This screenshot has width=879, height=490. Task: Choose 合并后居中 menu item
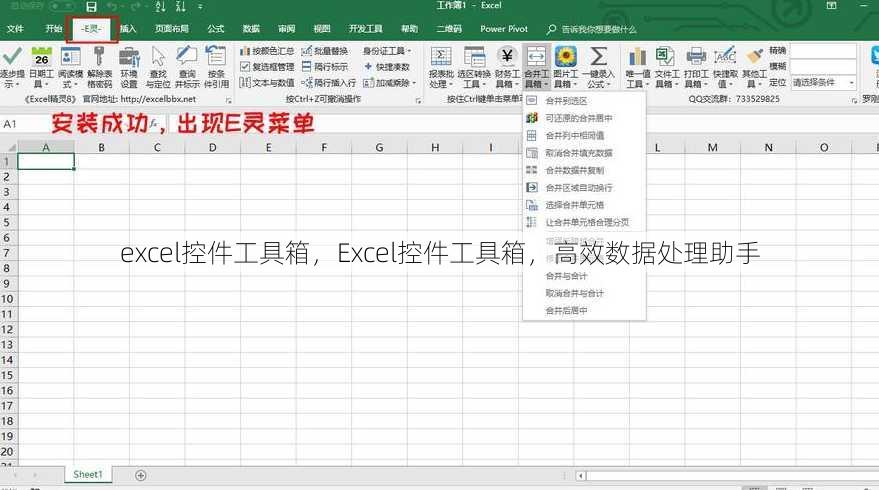tap(584, 311)
